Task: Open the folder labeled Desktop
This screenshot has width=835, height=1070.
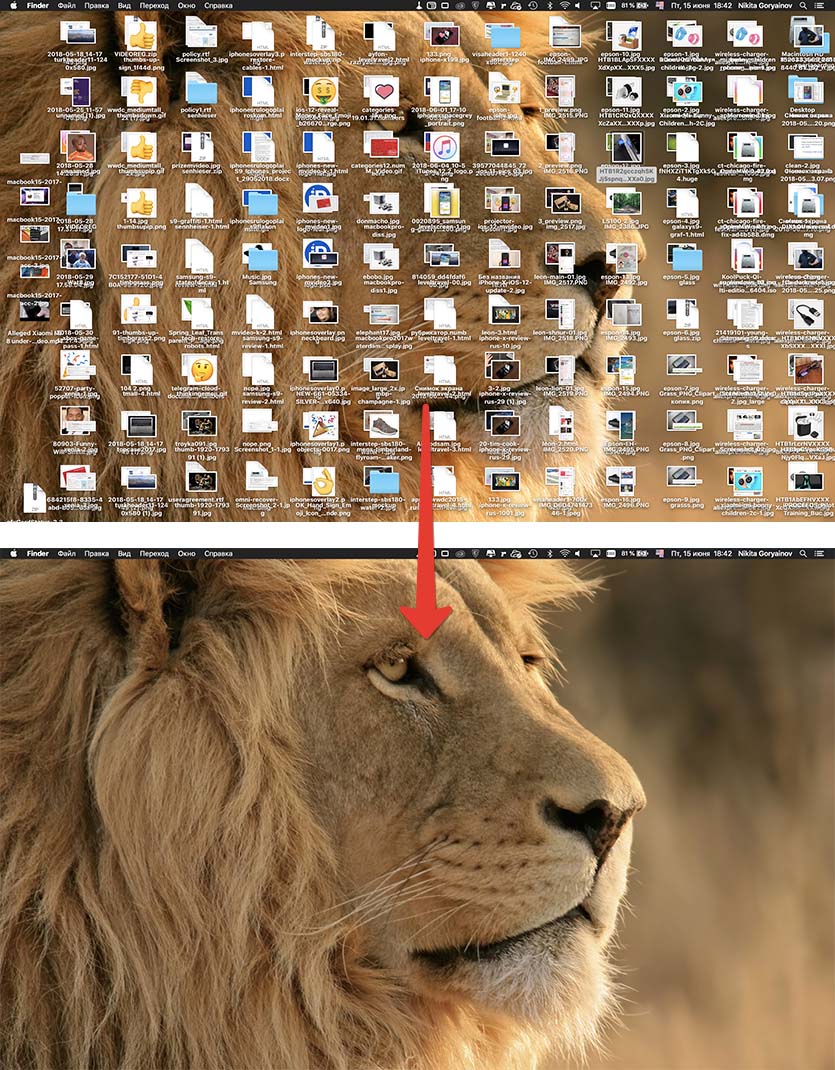Action: [803, 89]
